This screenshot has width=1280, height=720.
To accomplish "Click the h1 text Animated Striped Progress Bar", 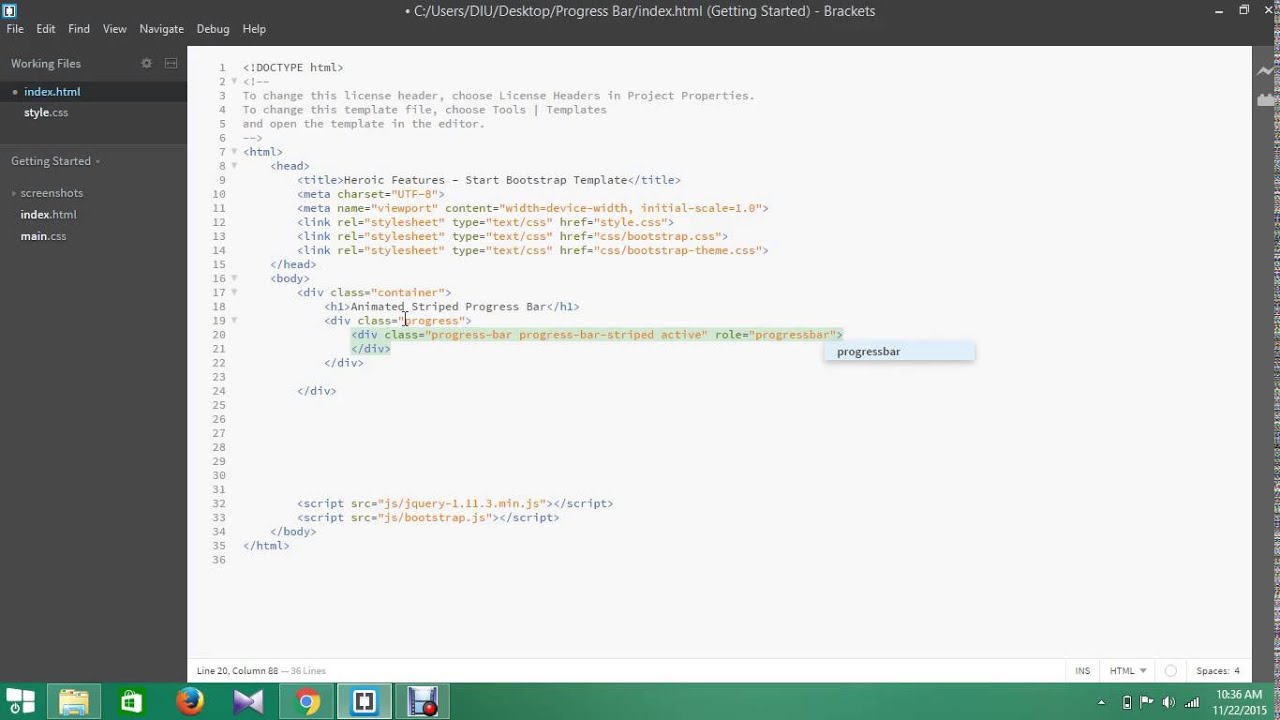I will pos(448,307).
